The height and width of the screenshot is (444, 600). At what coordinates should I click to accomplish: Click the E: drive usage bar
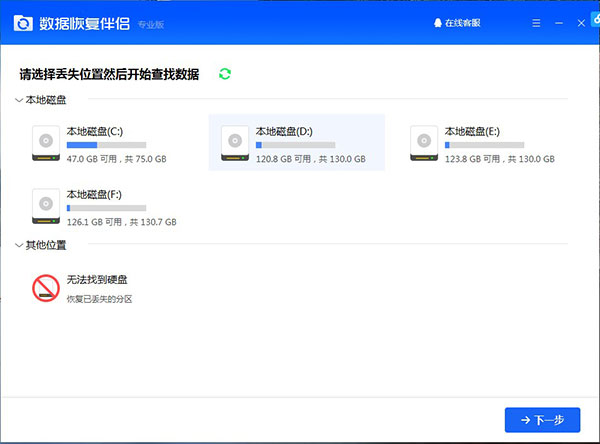point(484,145)
